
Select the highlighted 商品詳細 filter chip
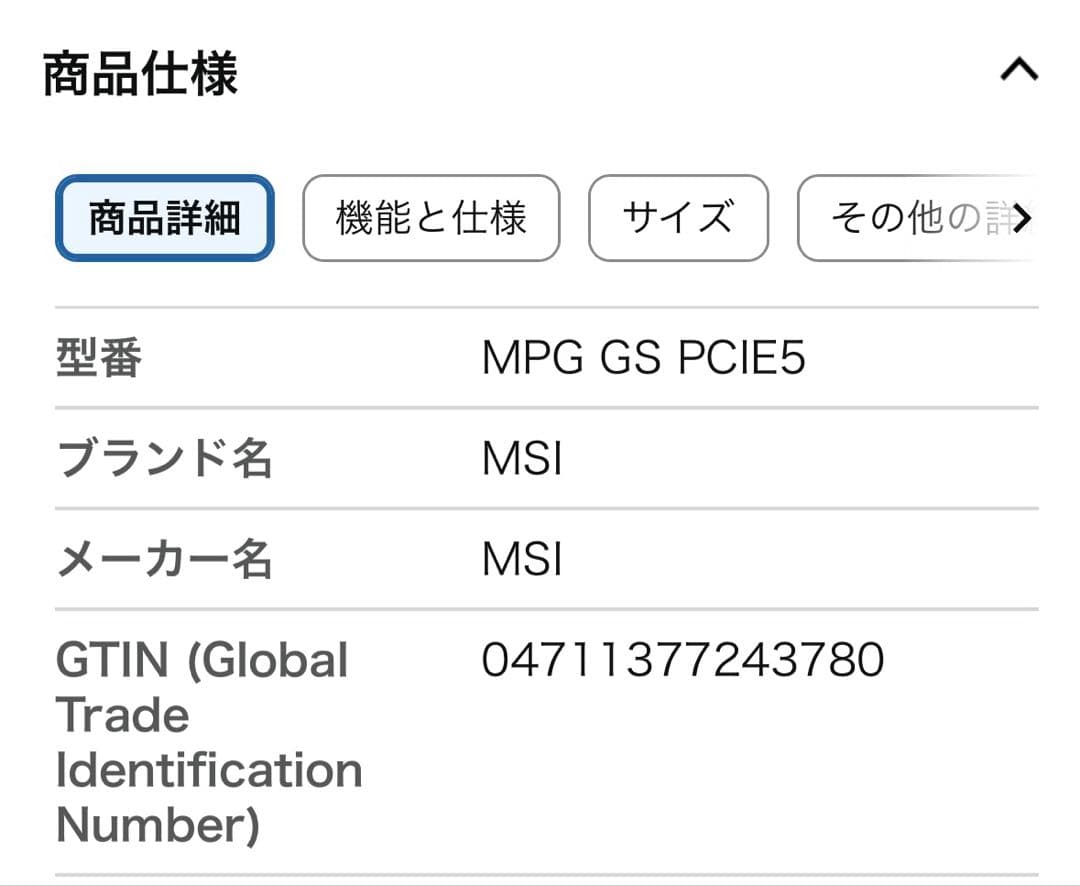(163, 219)
